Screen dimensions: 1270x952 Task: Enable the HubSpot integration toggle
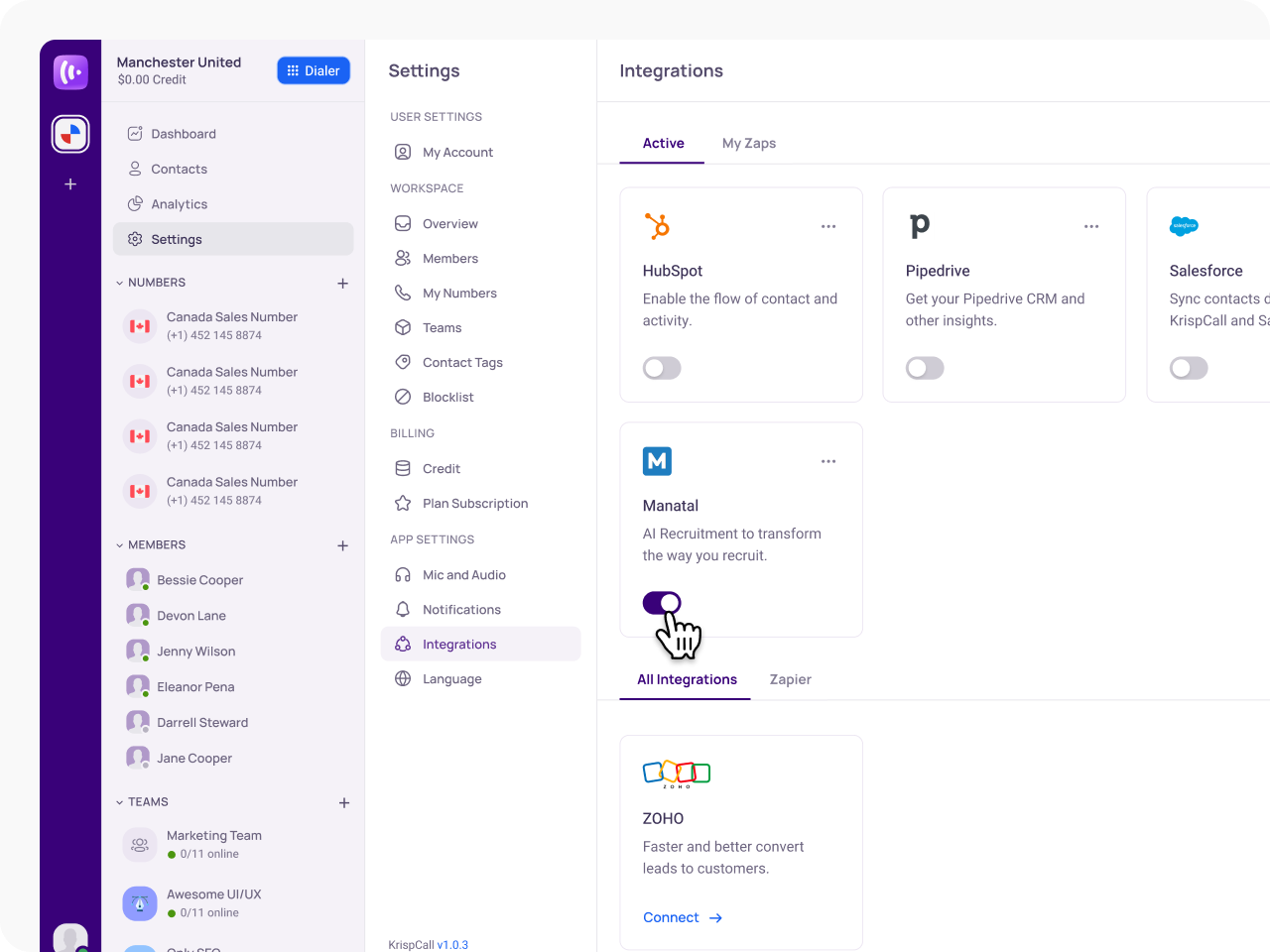point(662,369)
